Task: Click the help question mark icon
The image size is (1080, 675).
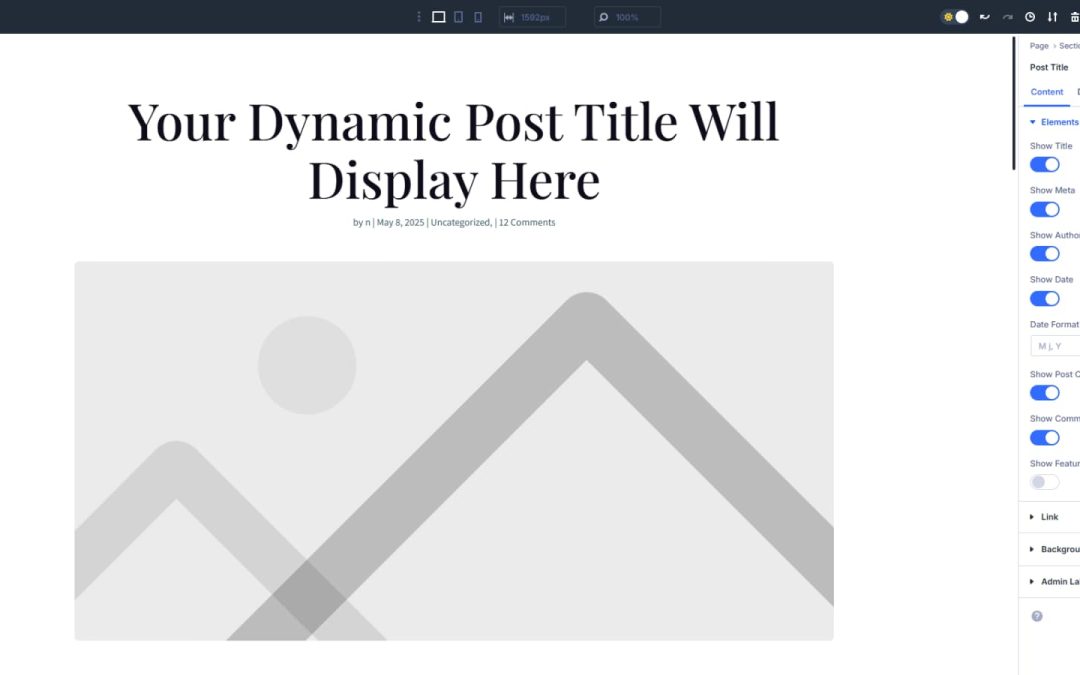Action: tap(1037, 616)
